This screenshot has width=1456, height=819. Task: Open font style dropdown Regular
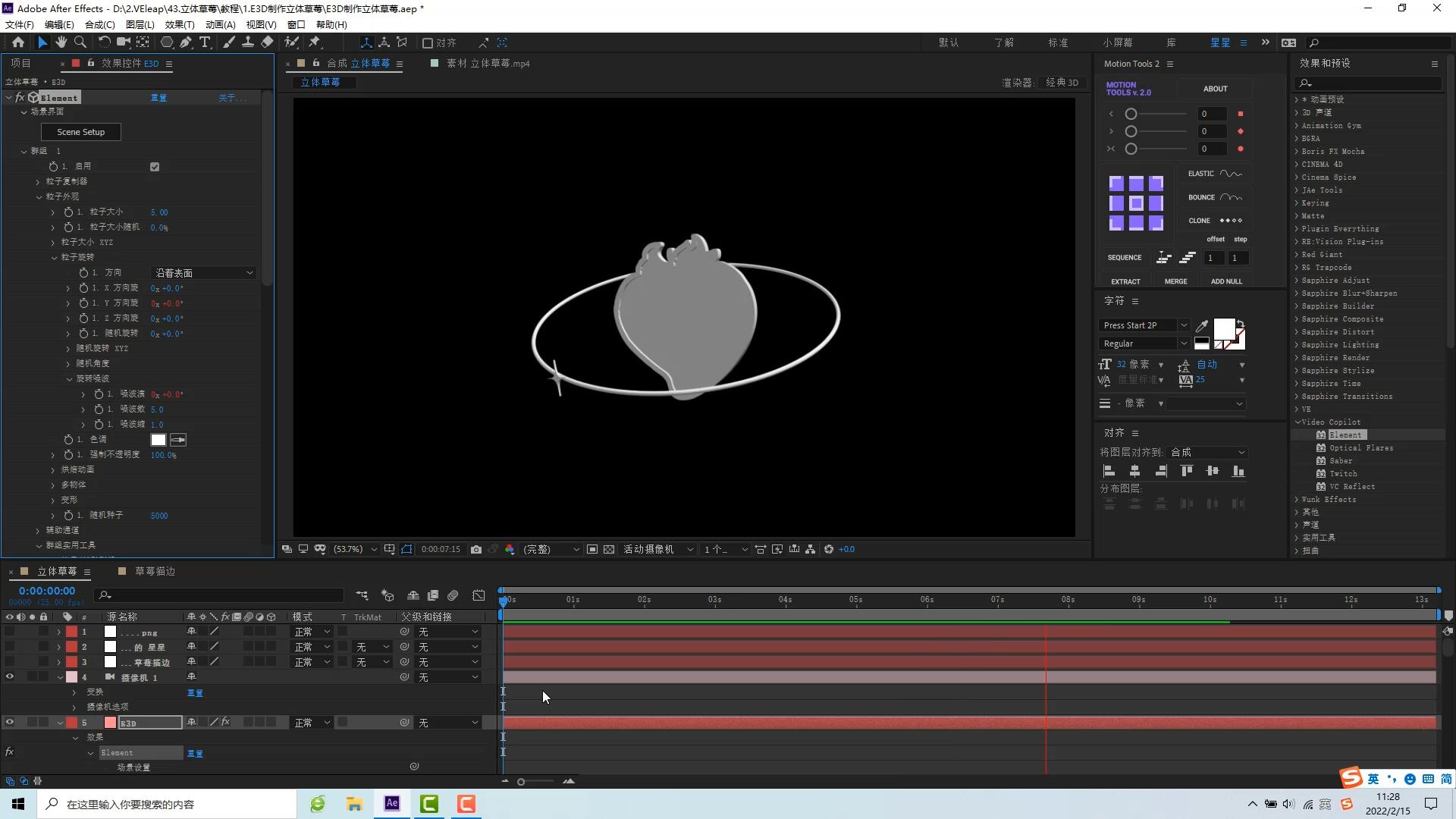click(1145, 344)
